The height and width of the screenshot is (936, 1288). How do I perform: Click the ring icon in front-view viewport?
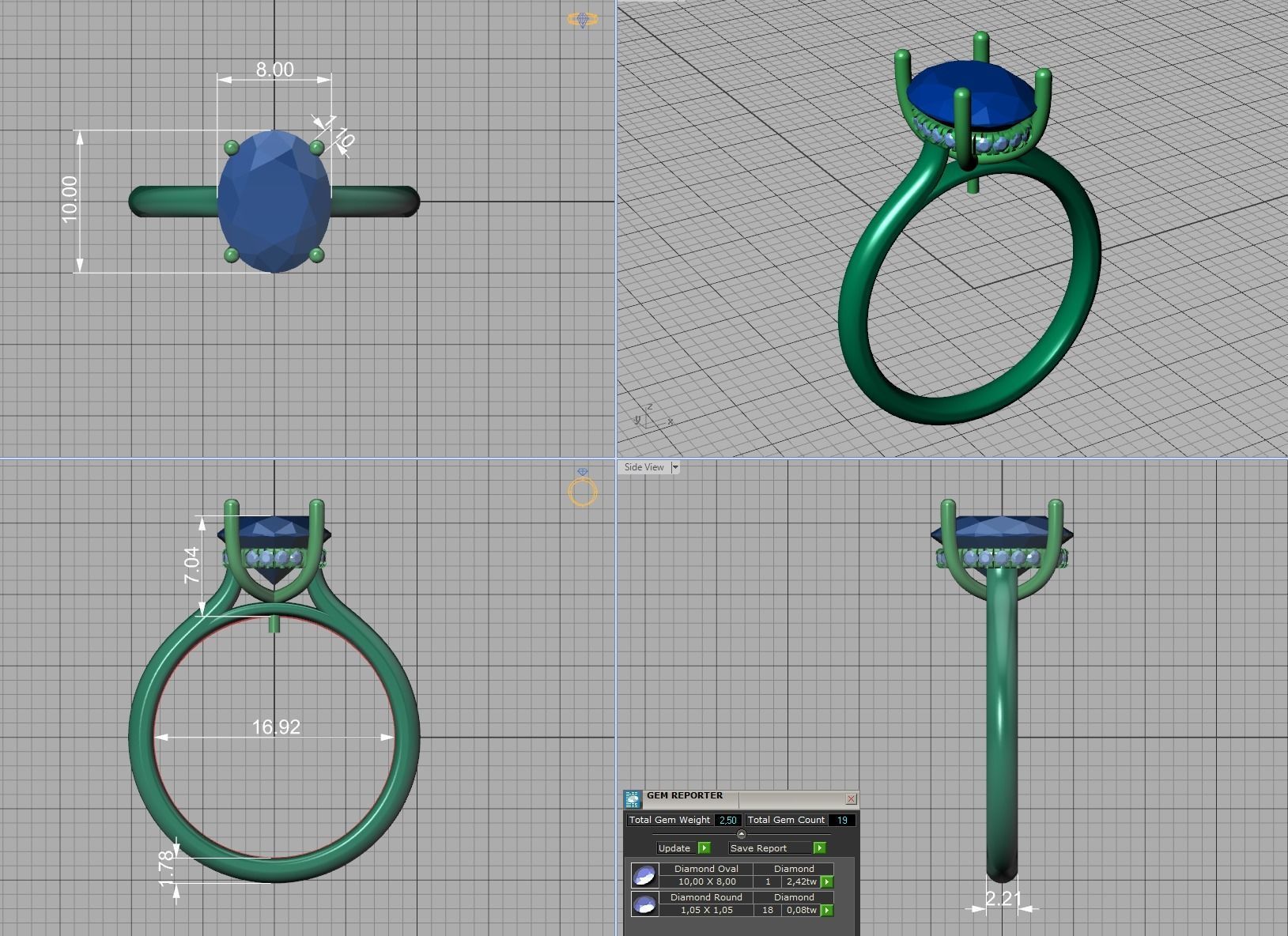pyautogui.click(x=583, y=486)
